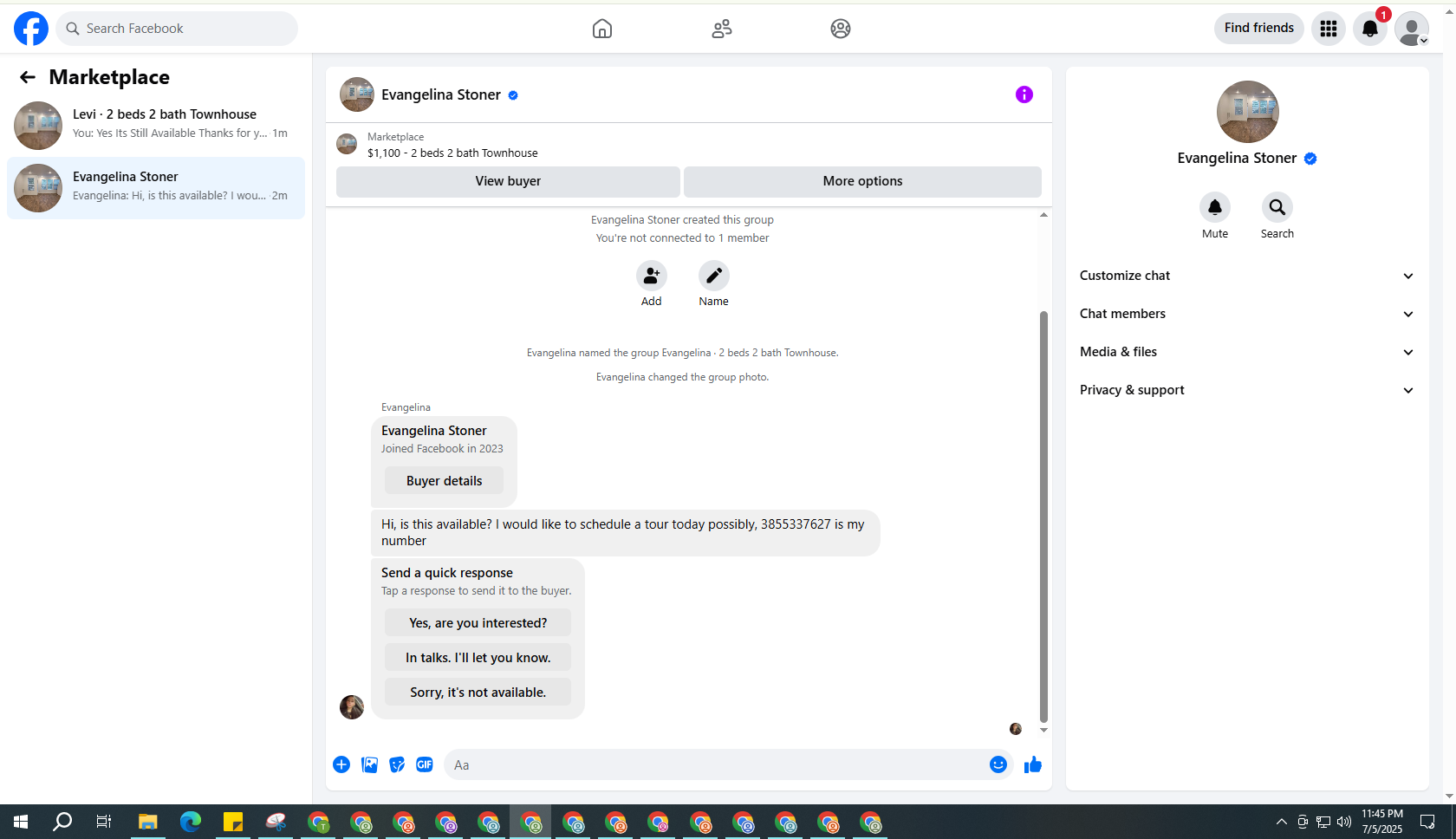Select the Evangelina Stoner conversation in list
This screenshot has width=1456, height=839.
(156, 188)
